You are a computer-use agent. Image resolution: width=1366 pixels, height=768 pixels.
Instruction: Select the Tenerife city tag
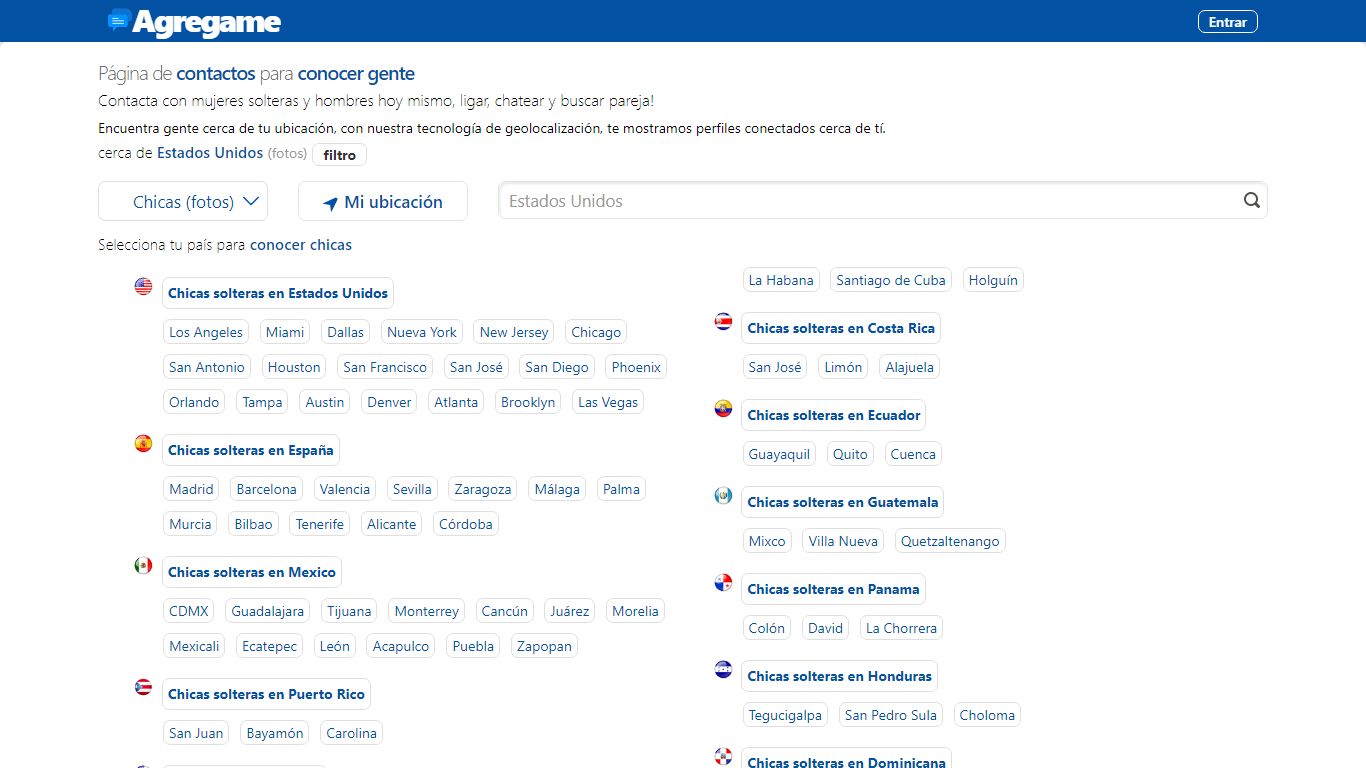[x=320, y=524]
